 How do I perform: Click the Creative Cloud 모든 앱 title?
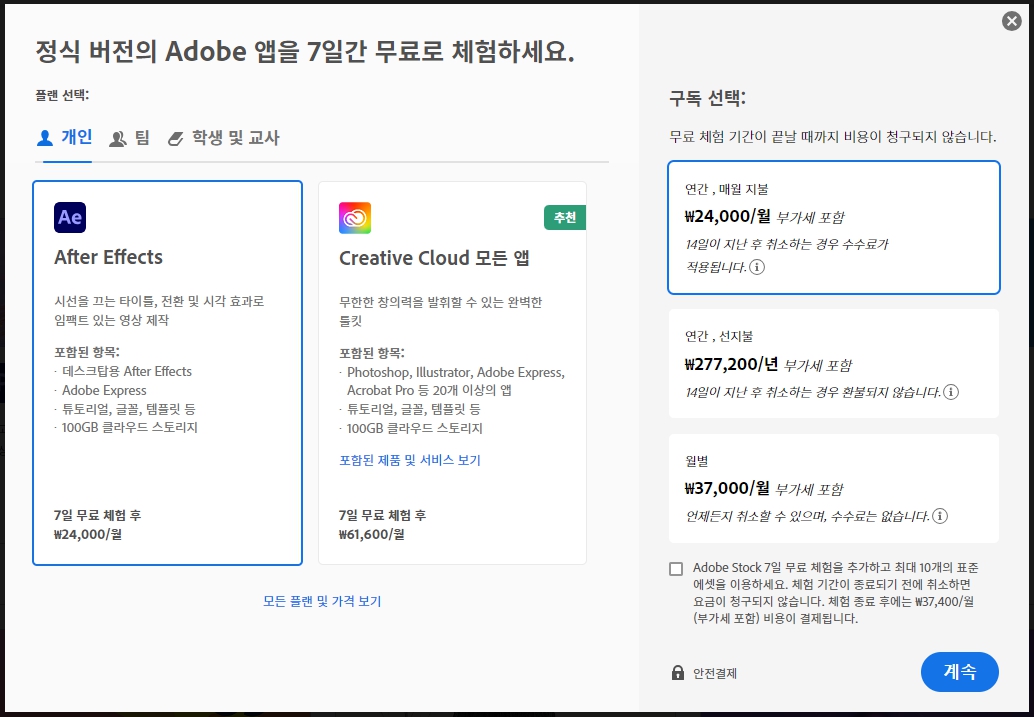click(x=434, y=257)
